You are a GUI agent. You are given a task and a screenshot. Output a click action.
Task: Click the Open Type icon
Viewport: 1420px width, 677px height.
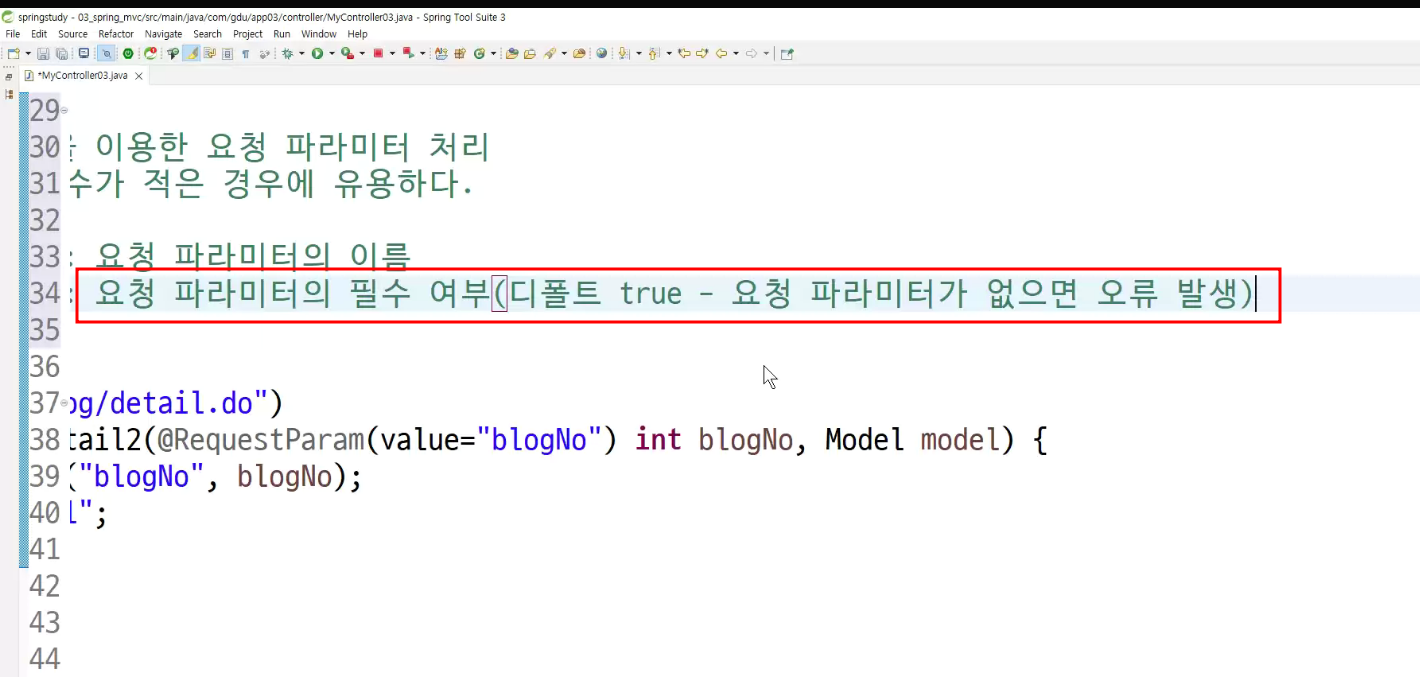512,54
